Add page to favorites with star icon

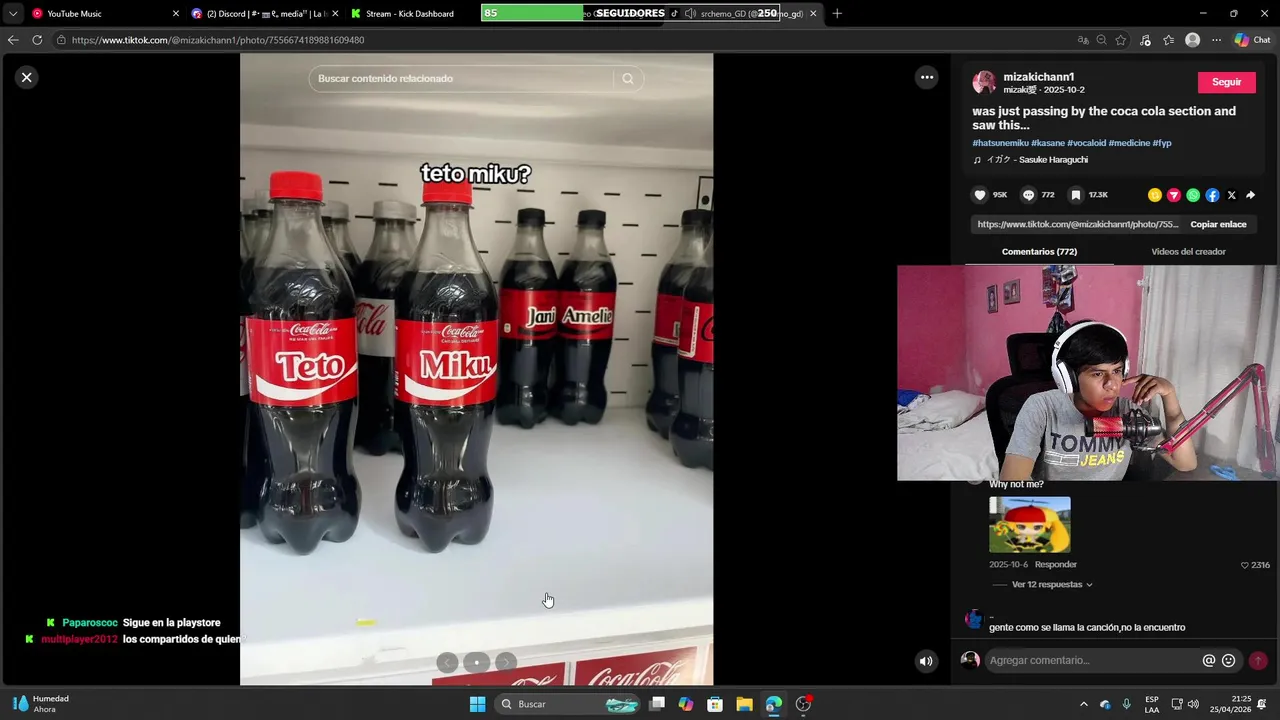(x=1121, y=40)
